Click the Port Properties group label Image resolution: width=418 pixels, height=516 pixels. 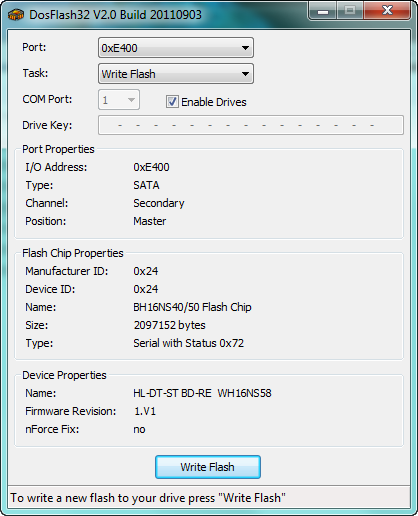click(x=58, y=149)
